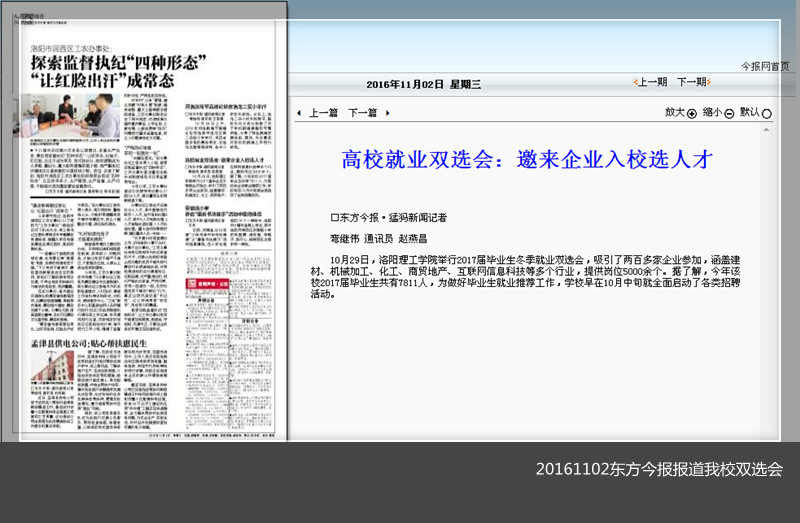
Task: Click the right arrow icon beside 下一篇
Action: 387,113
